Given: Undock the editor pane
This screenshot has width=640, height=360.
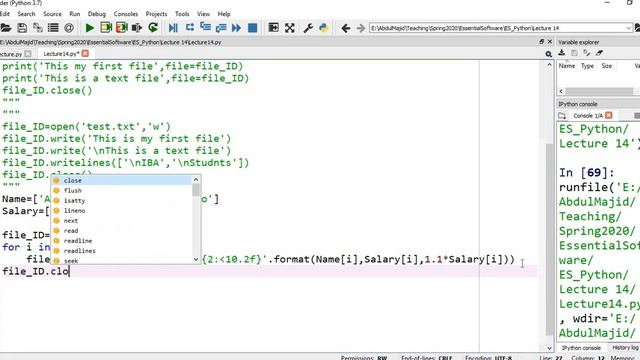Looking at the screenshot, I should pyautogui.click(x=541, y=42).
